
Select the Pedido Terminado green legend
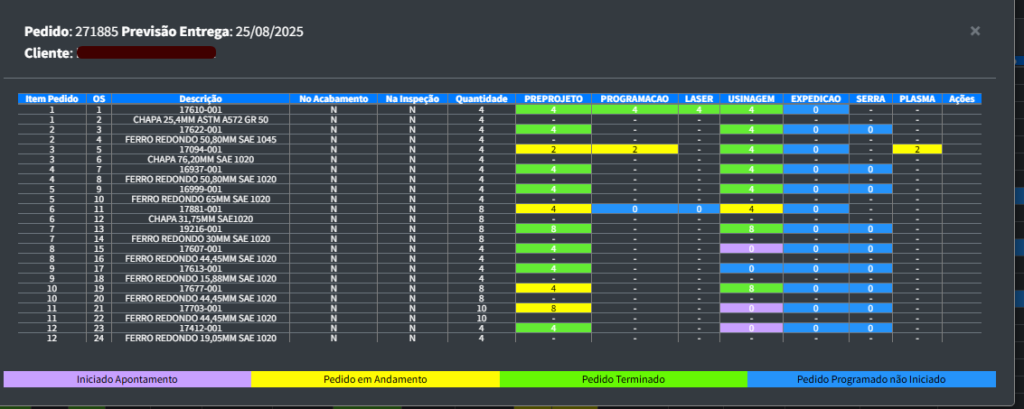(x=622, y=380)
